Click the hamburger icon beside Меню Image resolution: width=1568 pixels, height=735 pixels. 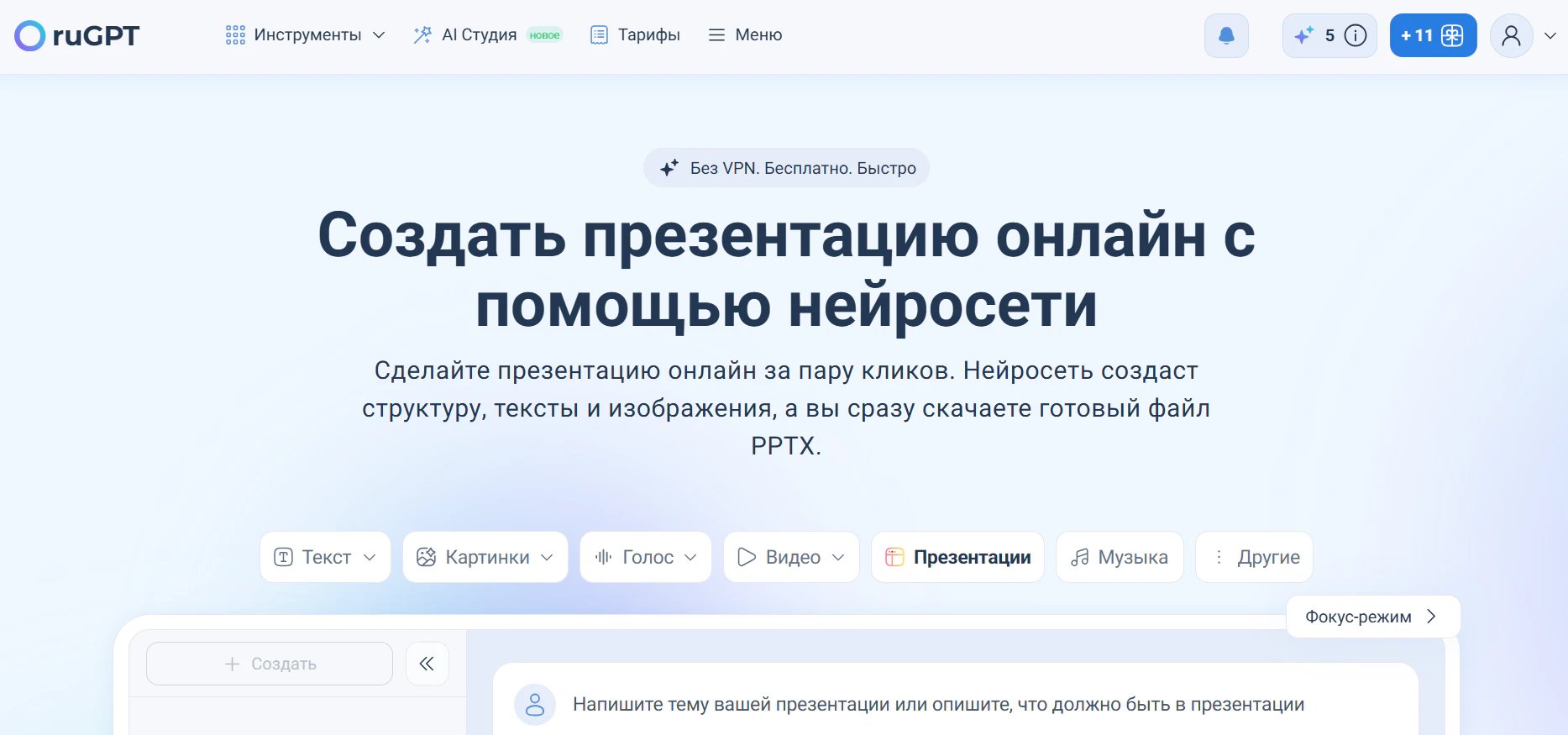tap(716, 34)
